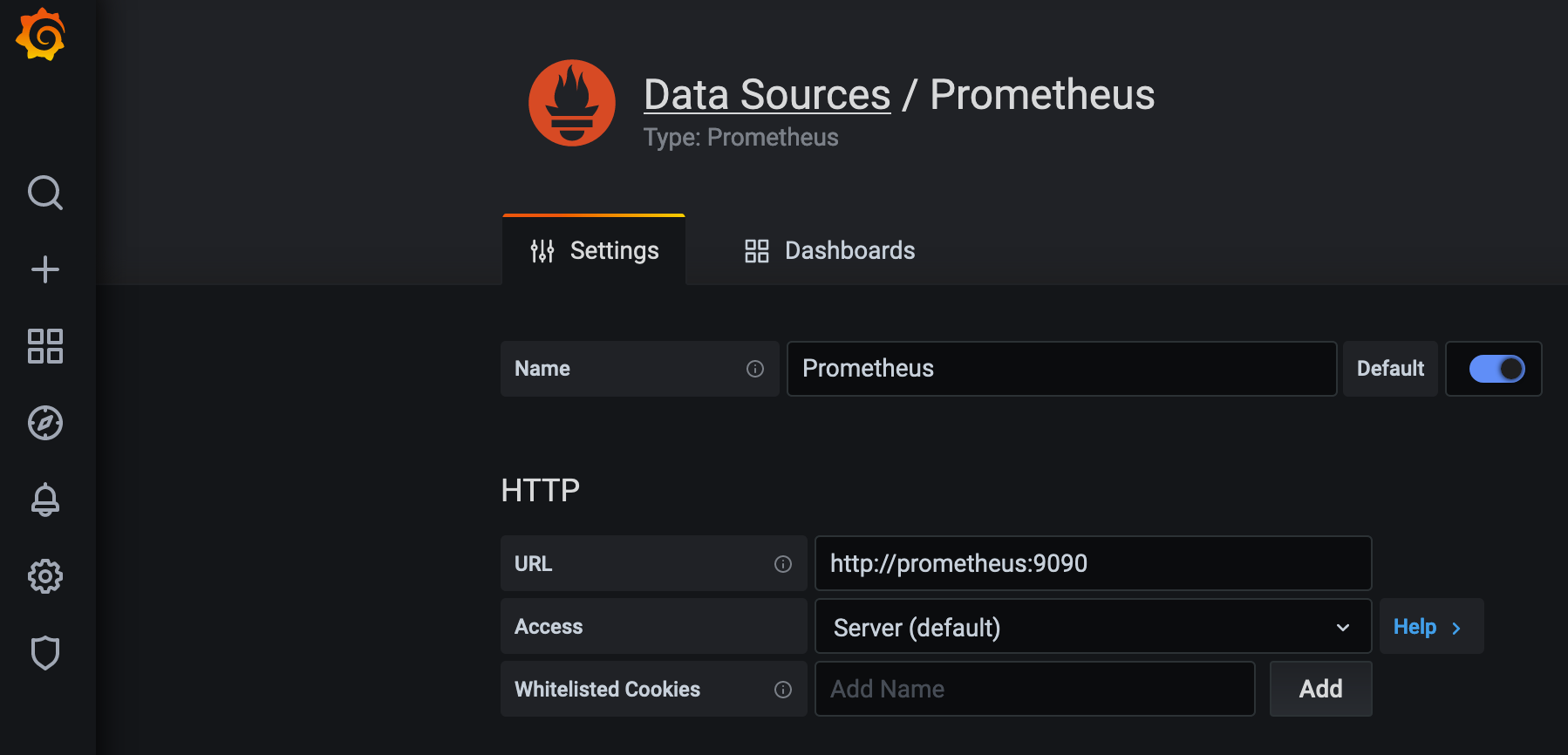
Task: Click the info icon beside Name
Action: tap(755, 369)
